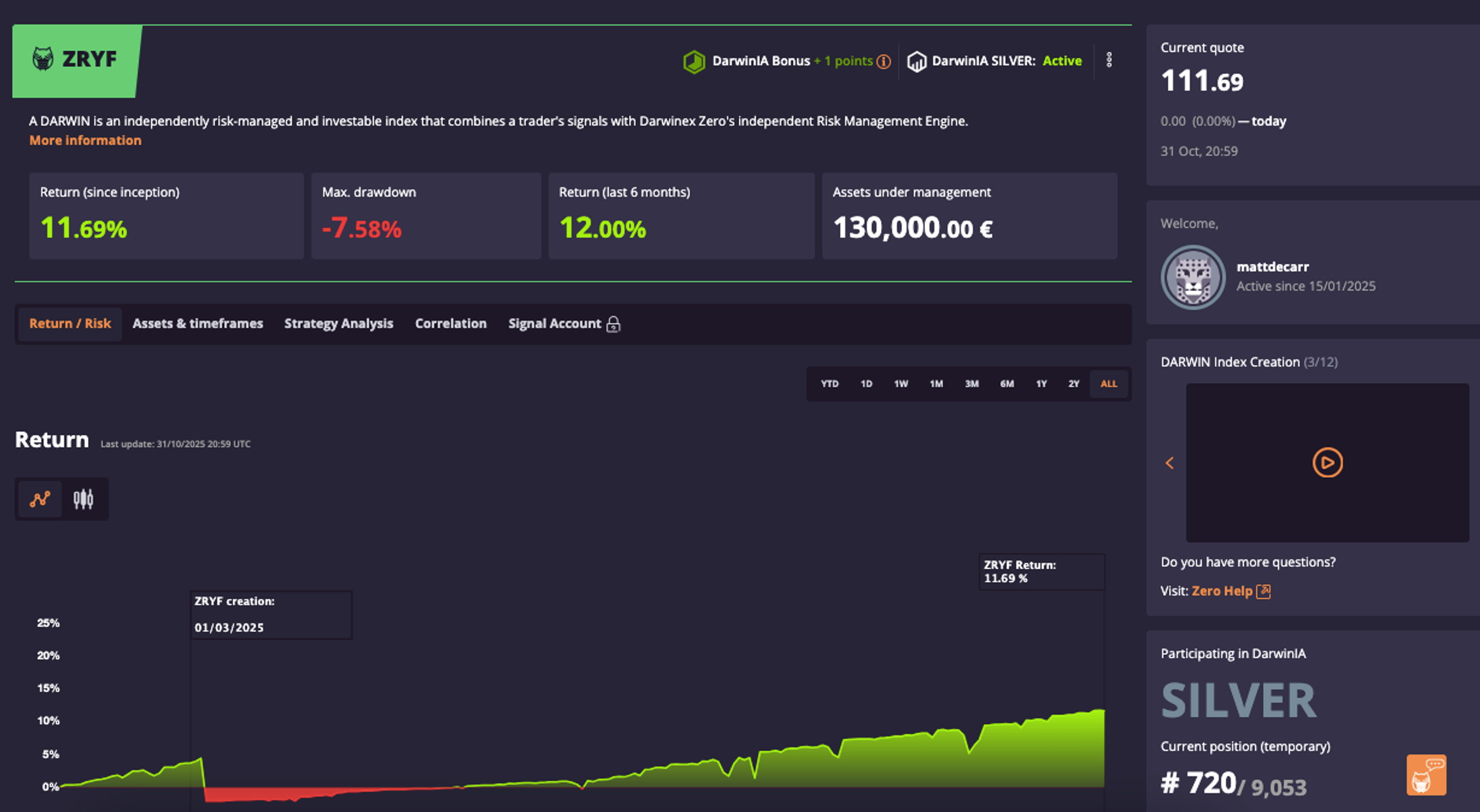Click the Assets under management 130,000.00 € value
The height and width of the screenshot is (812, 1480).
pos(913,228)
